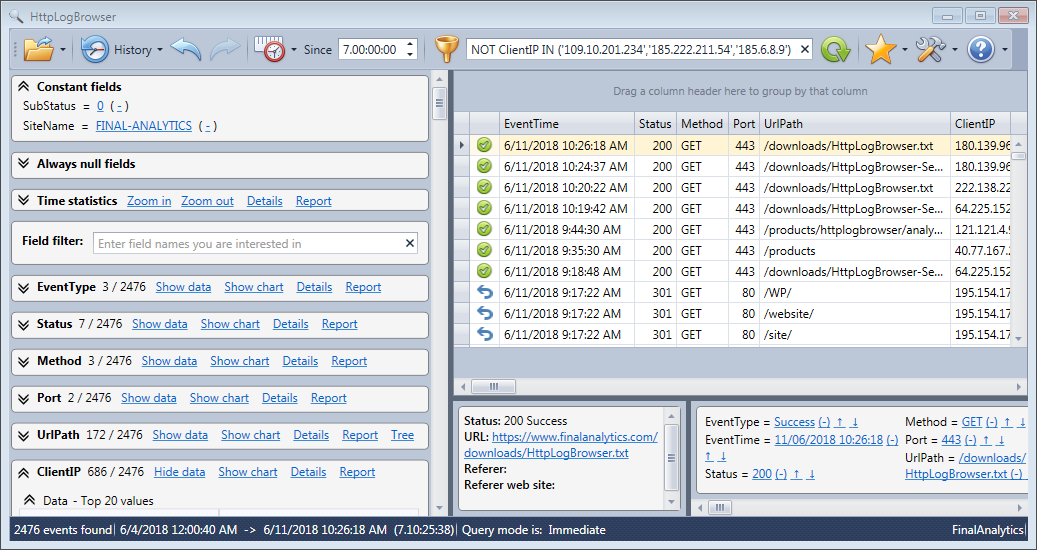Click redirect arrow icon on /WP/ row
Screen dimensions: 1037x550
(x=484, y=292)
